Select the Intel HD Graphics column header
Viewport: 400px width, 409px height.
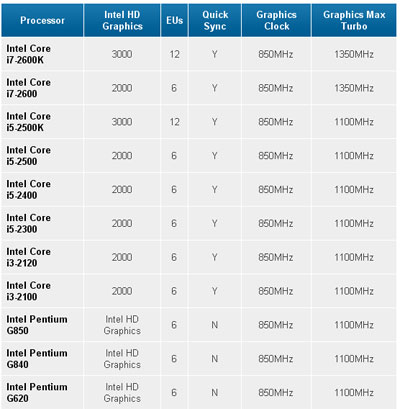coord(122,20)
